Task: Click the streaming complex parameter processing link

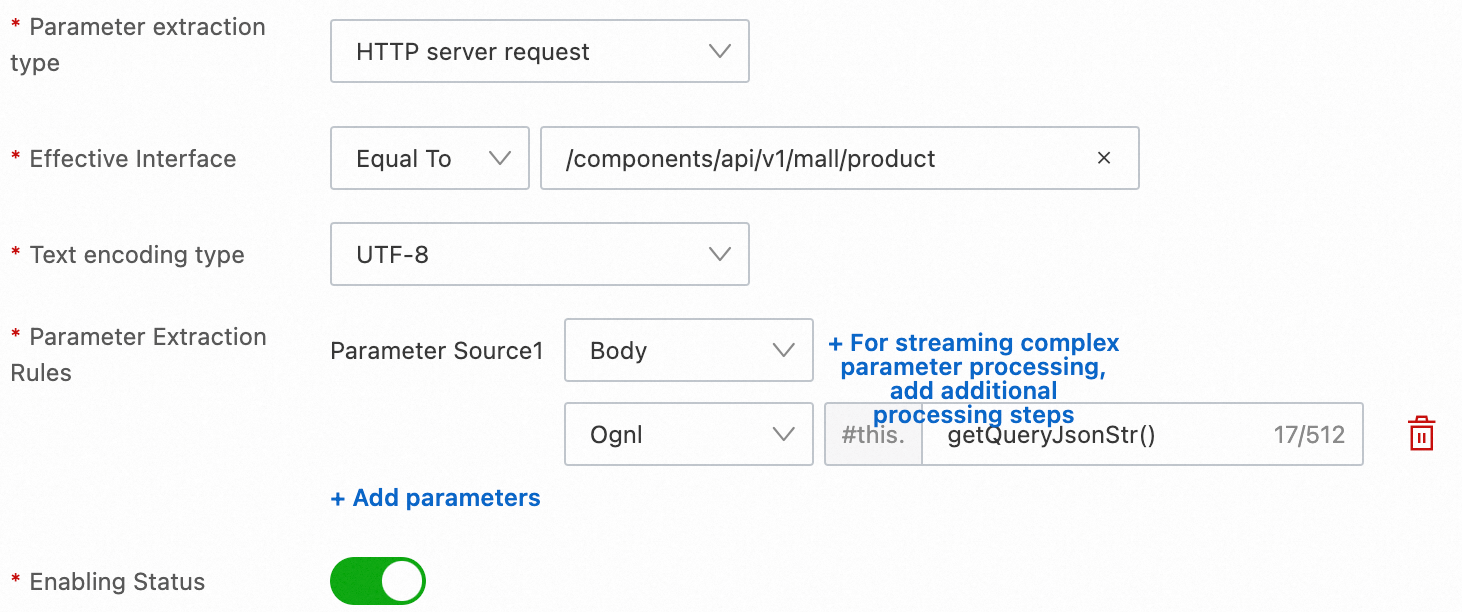Action: [x=973, y=378]
